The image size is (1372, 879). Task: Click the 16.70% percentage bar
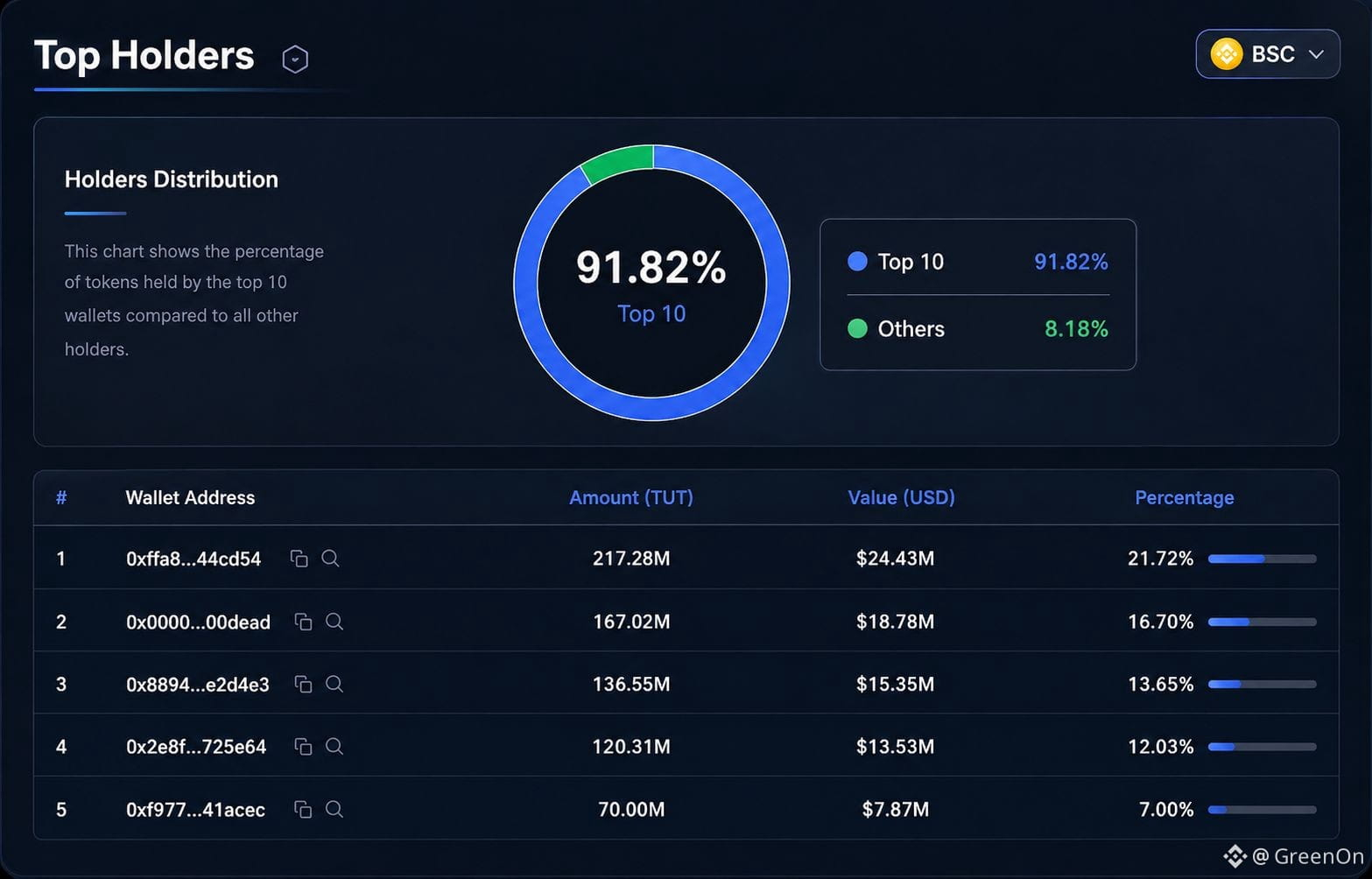click(x=1262, y=622)
